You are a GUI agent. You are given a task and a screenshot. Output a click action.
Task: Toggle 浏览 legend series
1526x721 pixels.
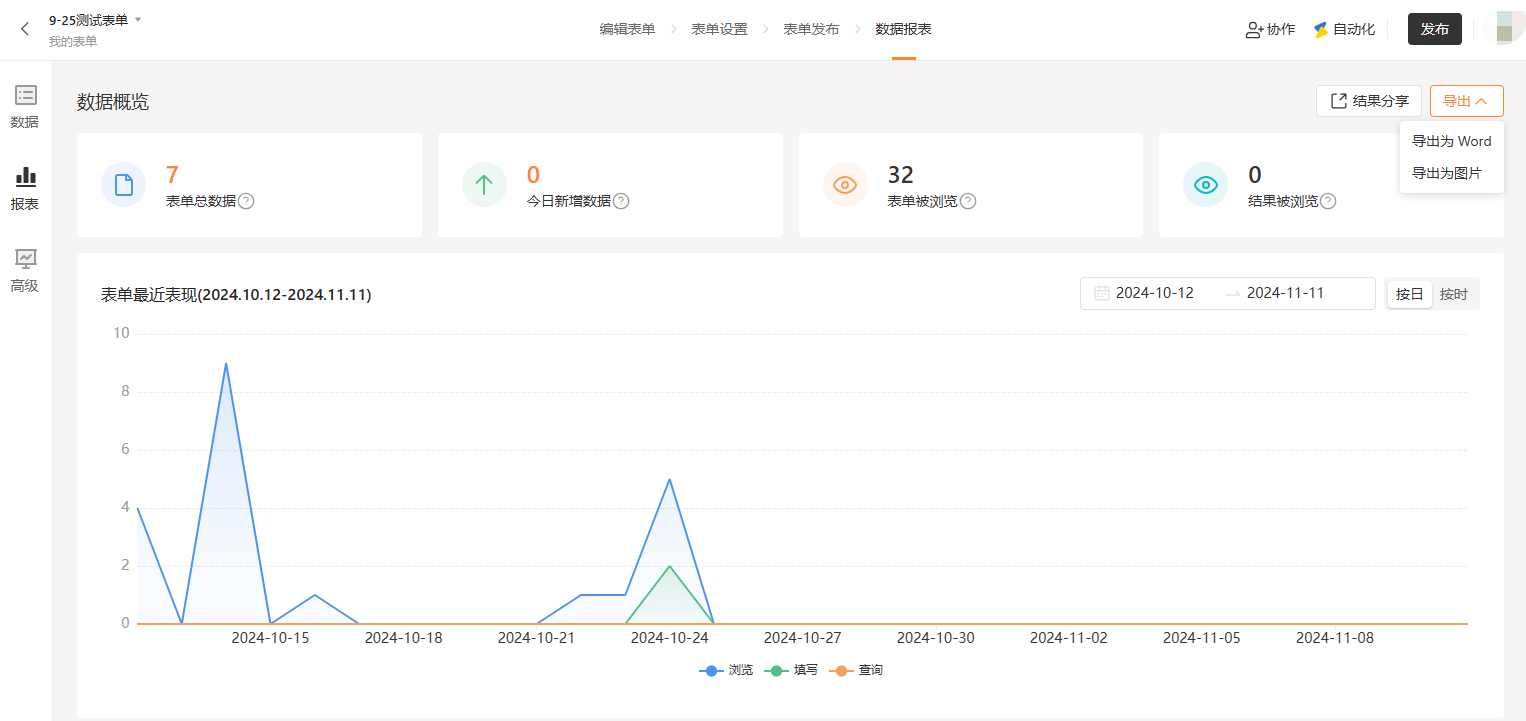pyautogui.click(x=726, y=670)
